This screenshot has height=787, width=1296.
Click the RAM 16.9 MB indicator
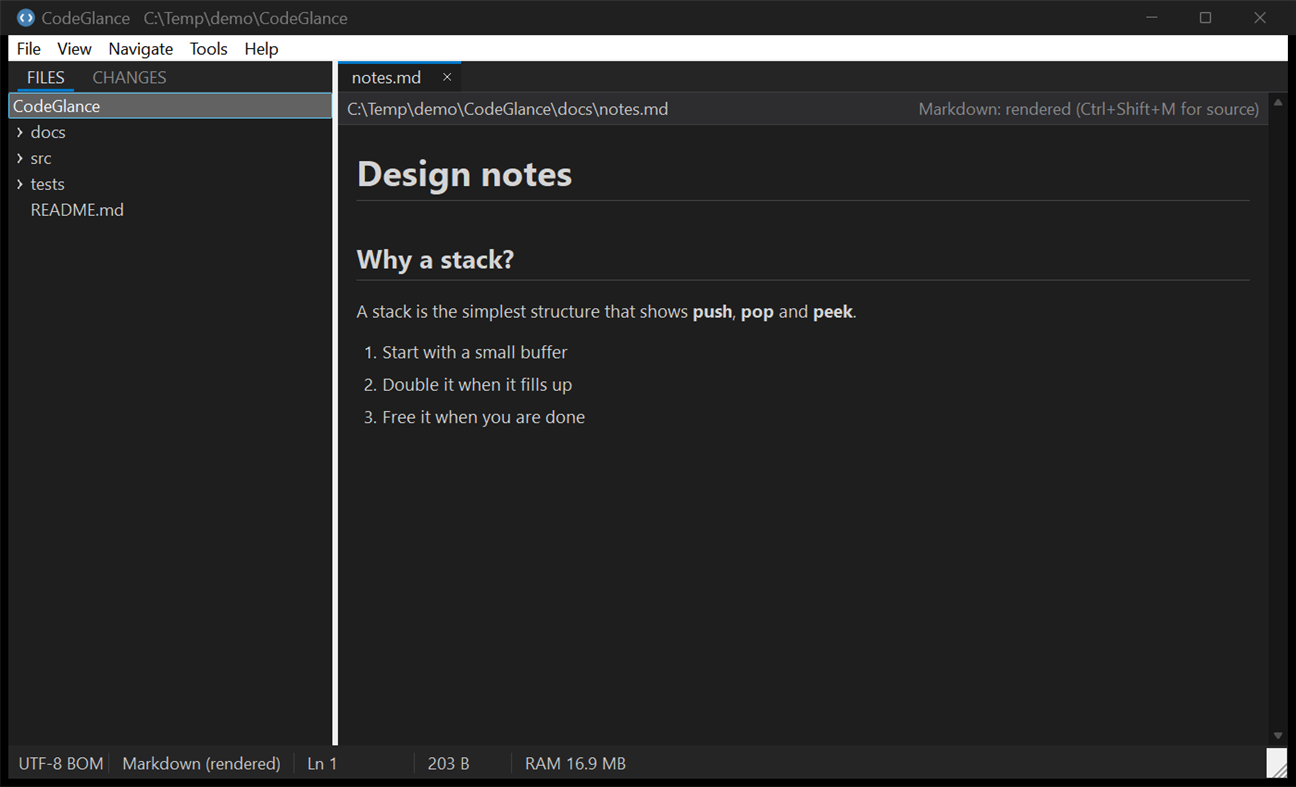coord(575,764)
